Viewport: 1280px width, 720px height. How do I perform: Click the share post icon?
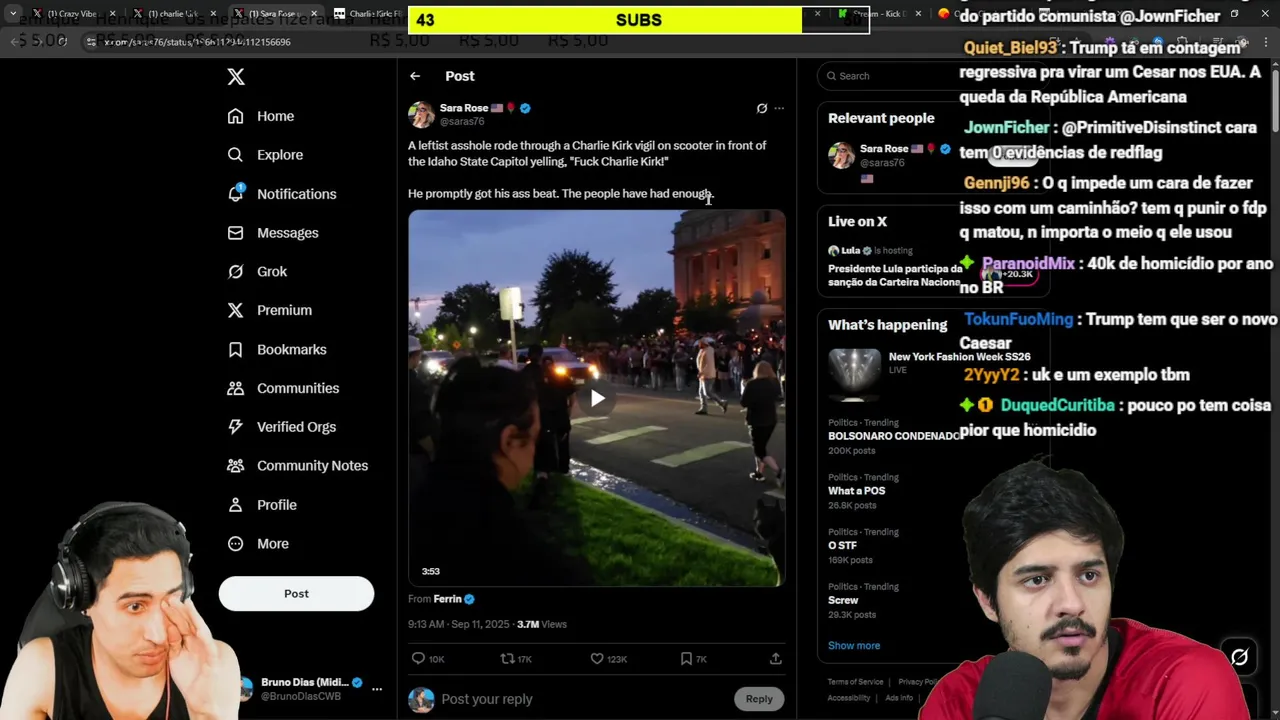[775, 659]
